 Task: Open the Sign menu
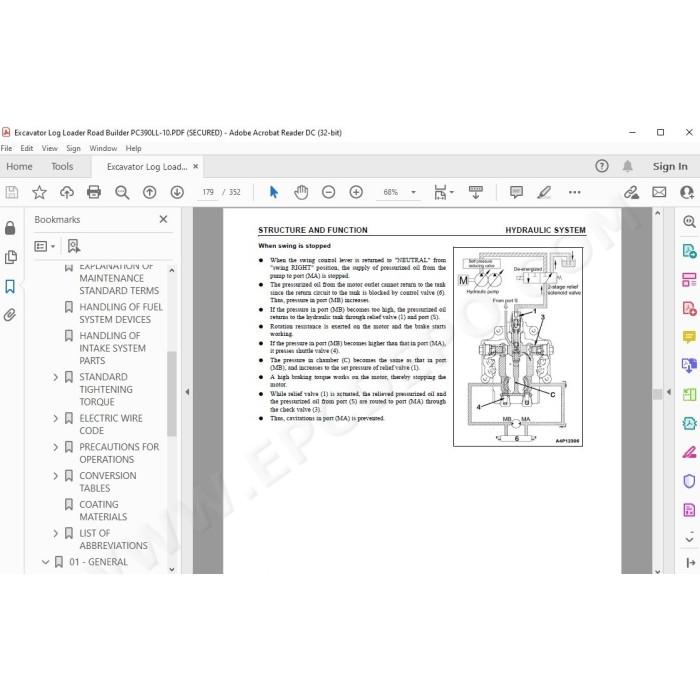pyautogui.click(x=73, y=148)
